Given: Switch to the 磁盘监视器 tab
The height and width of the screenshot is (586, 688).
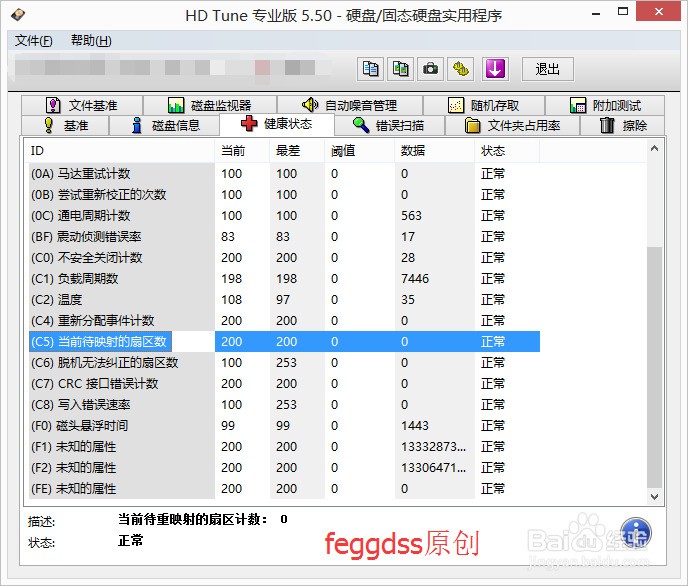Looking at the screenshot, I should pyautogui.click(x=210, y=106).
